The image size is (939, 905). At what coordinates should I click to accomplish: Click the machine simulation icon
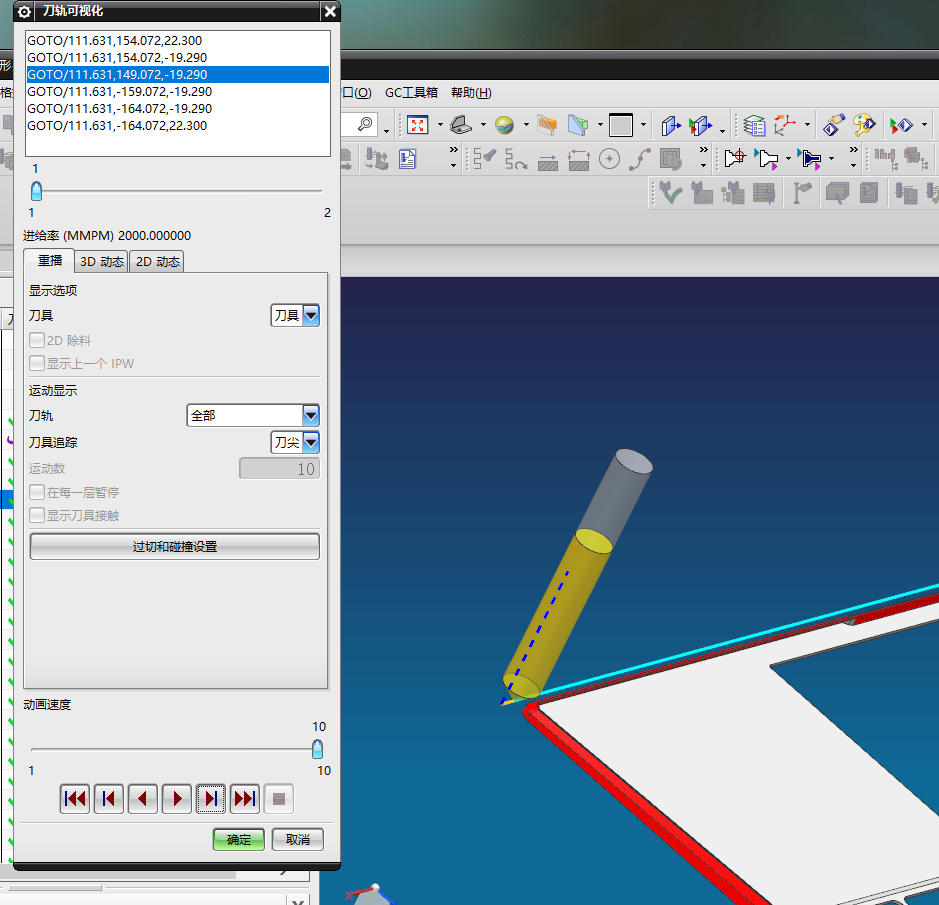377,159
